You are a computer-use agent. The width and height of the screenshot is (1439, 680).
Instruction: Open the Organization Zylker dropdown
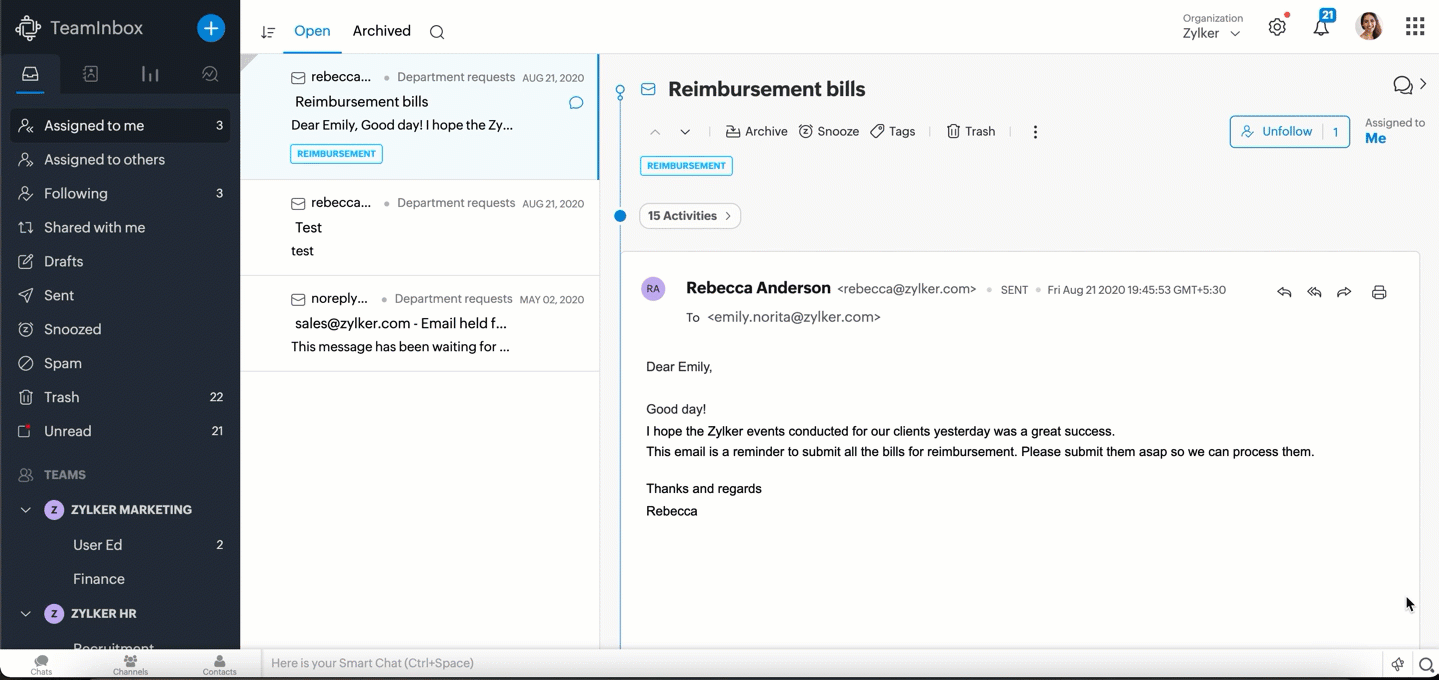(x=1213, y=33)
